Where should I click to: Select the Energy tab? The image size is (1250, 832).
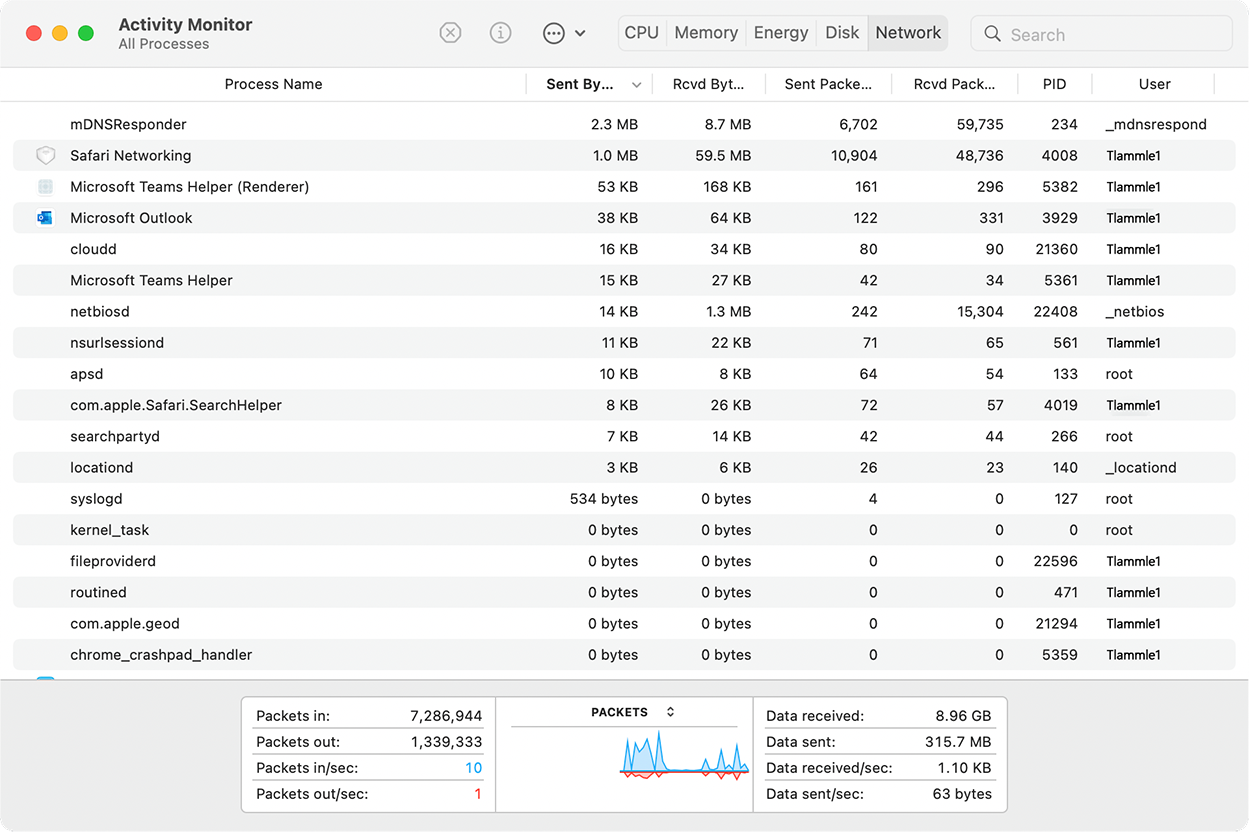780,32
